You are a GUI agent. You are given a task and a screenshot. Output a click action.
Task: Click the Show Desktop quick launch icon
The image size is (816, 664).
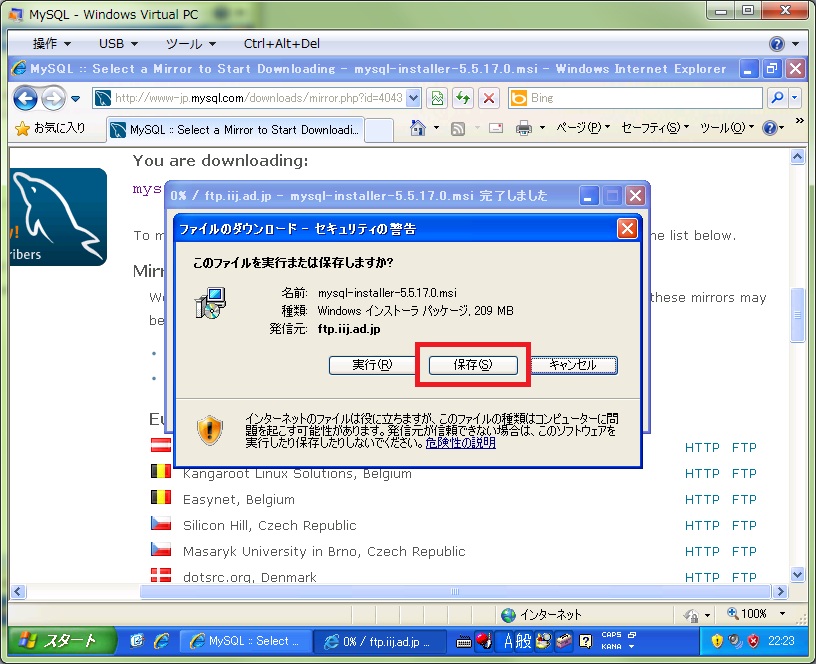[x=137, y=641]
